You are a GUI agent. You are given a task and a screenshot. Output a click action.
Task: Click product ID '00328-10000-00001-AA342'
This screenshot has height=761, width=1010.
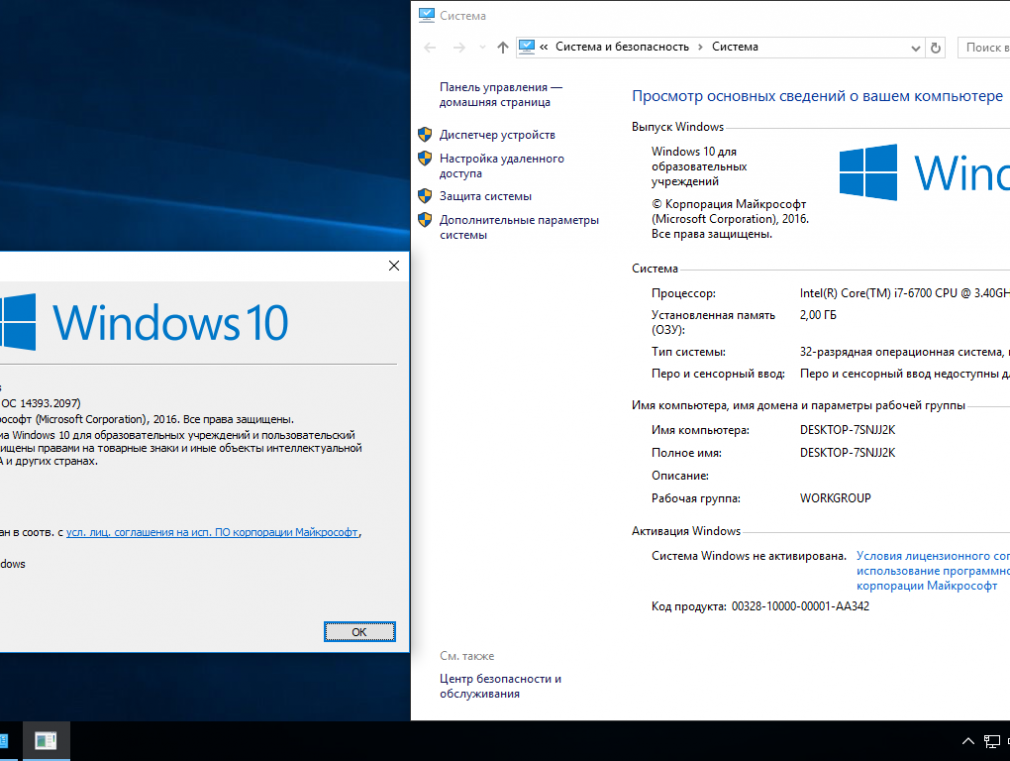click(x=800, y=606)
